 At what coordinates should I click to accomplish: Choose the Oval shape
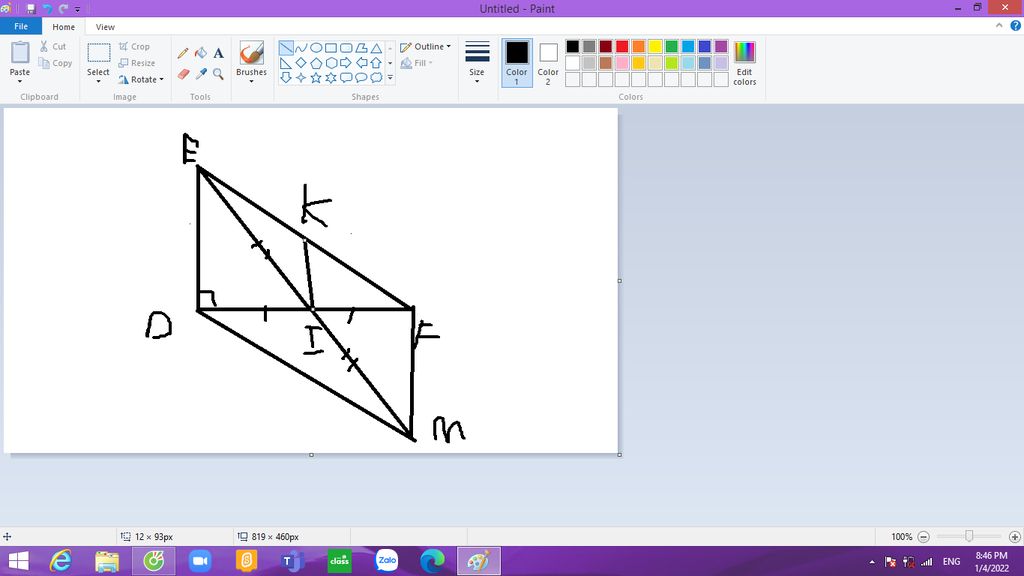[316, 48]
